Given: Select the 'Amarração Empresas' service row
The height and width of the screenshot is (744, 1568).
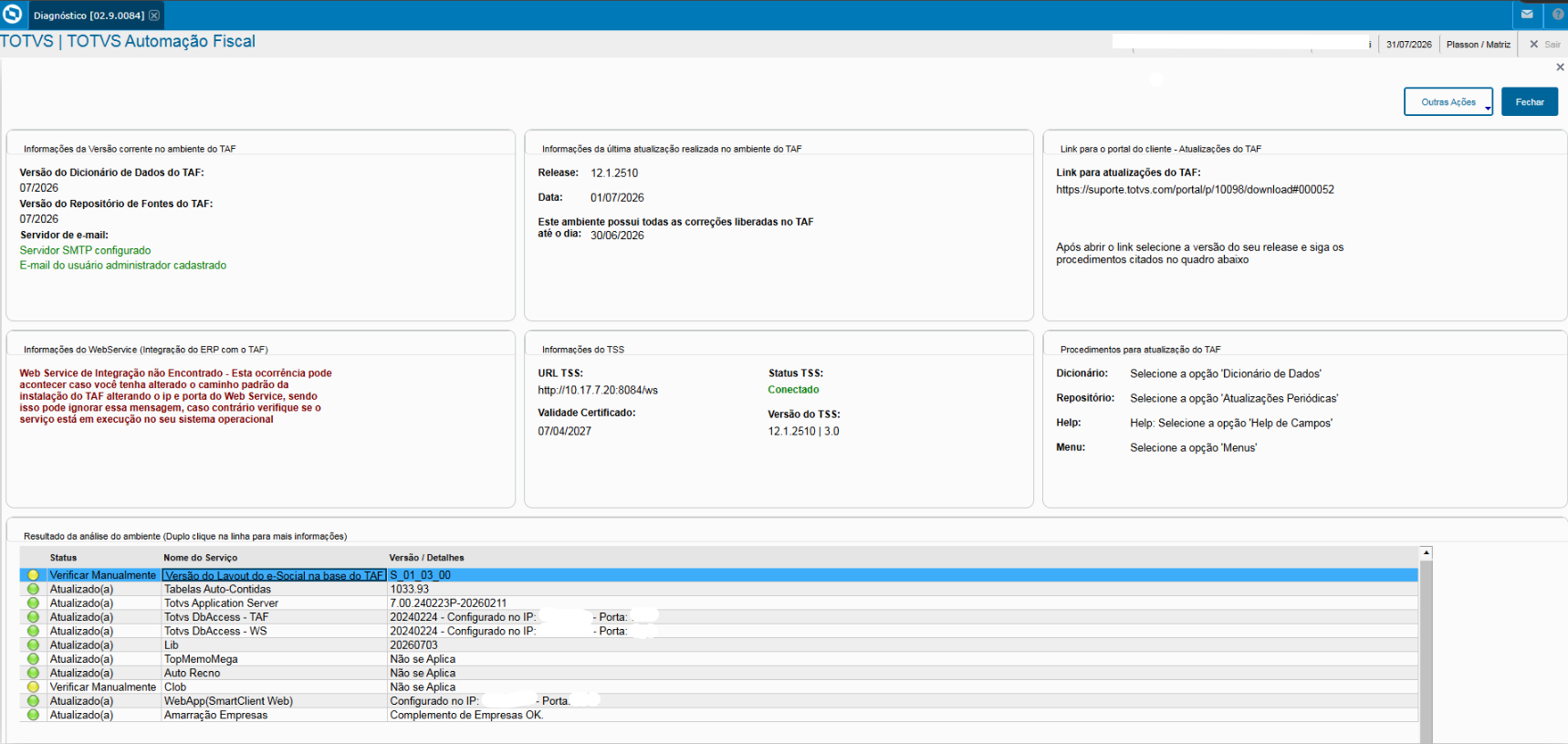Looking at the screenshot, I should pyautogui.click(x=719, y=715).
